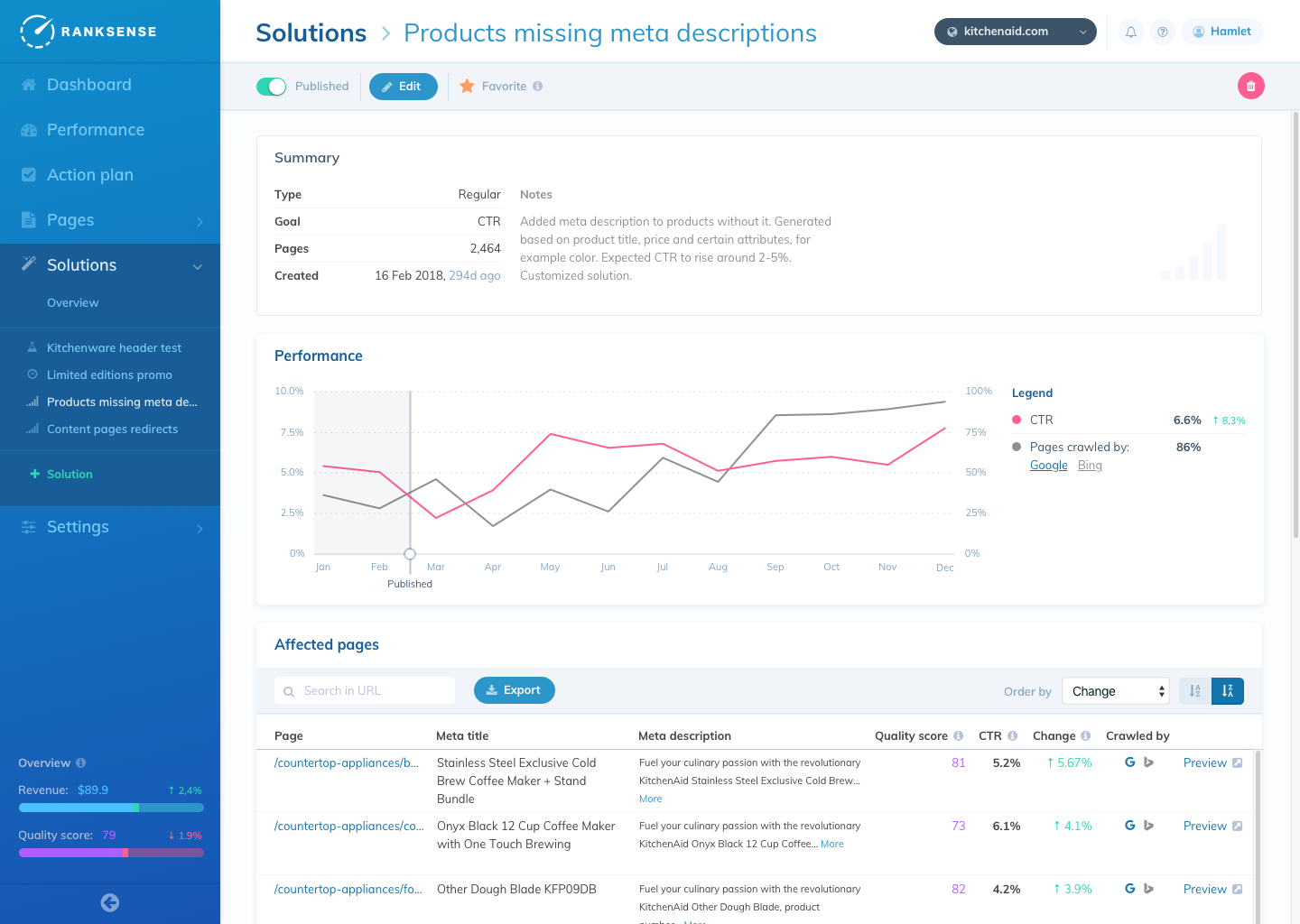
Task: Expand More in Stainless Steel description
Action: 651,799
